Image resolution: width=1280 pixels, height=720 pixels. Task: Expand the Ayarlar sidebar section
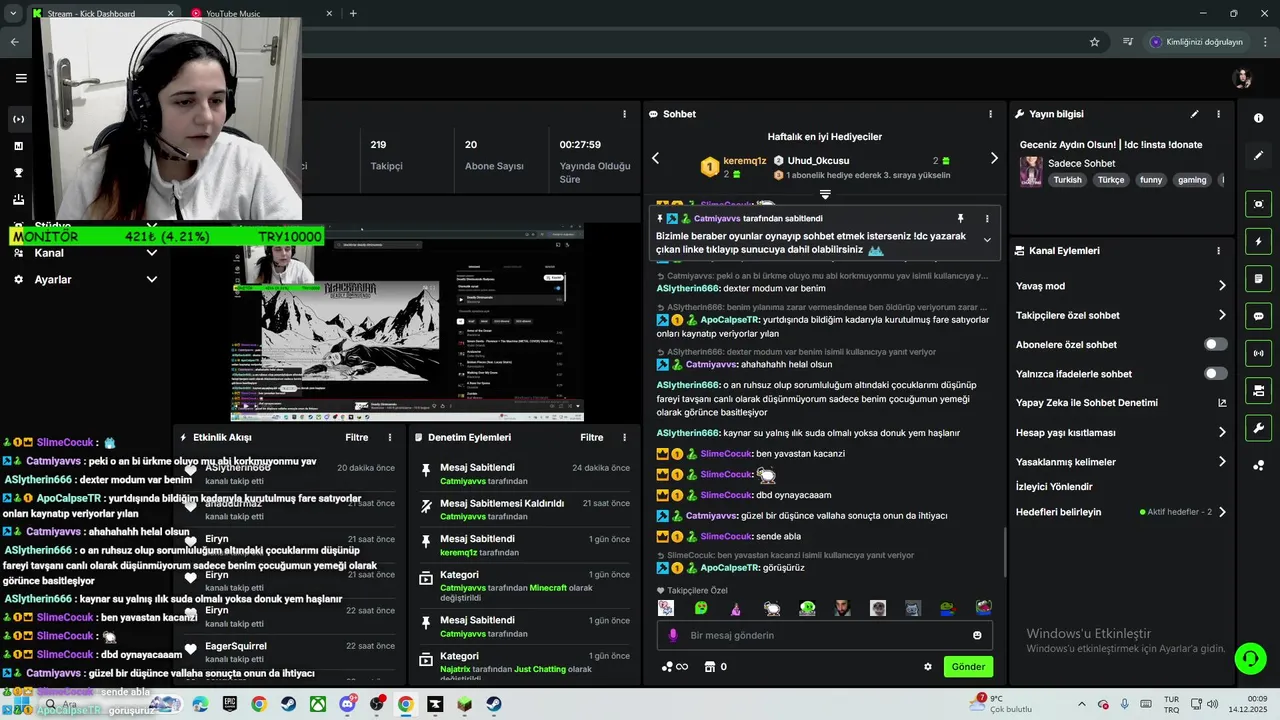point(152,280)
